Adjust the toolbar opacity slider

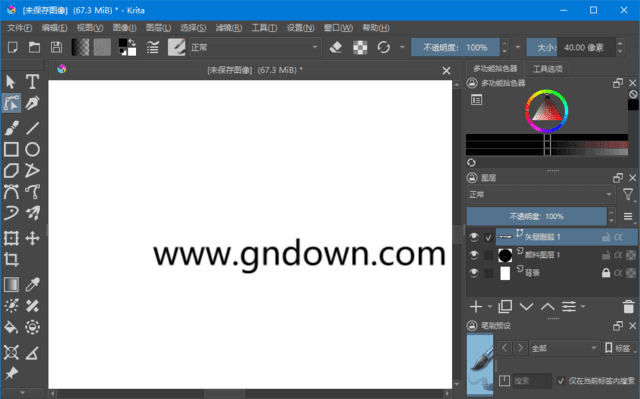(x=455, y=48)
